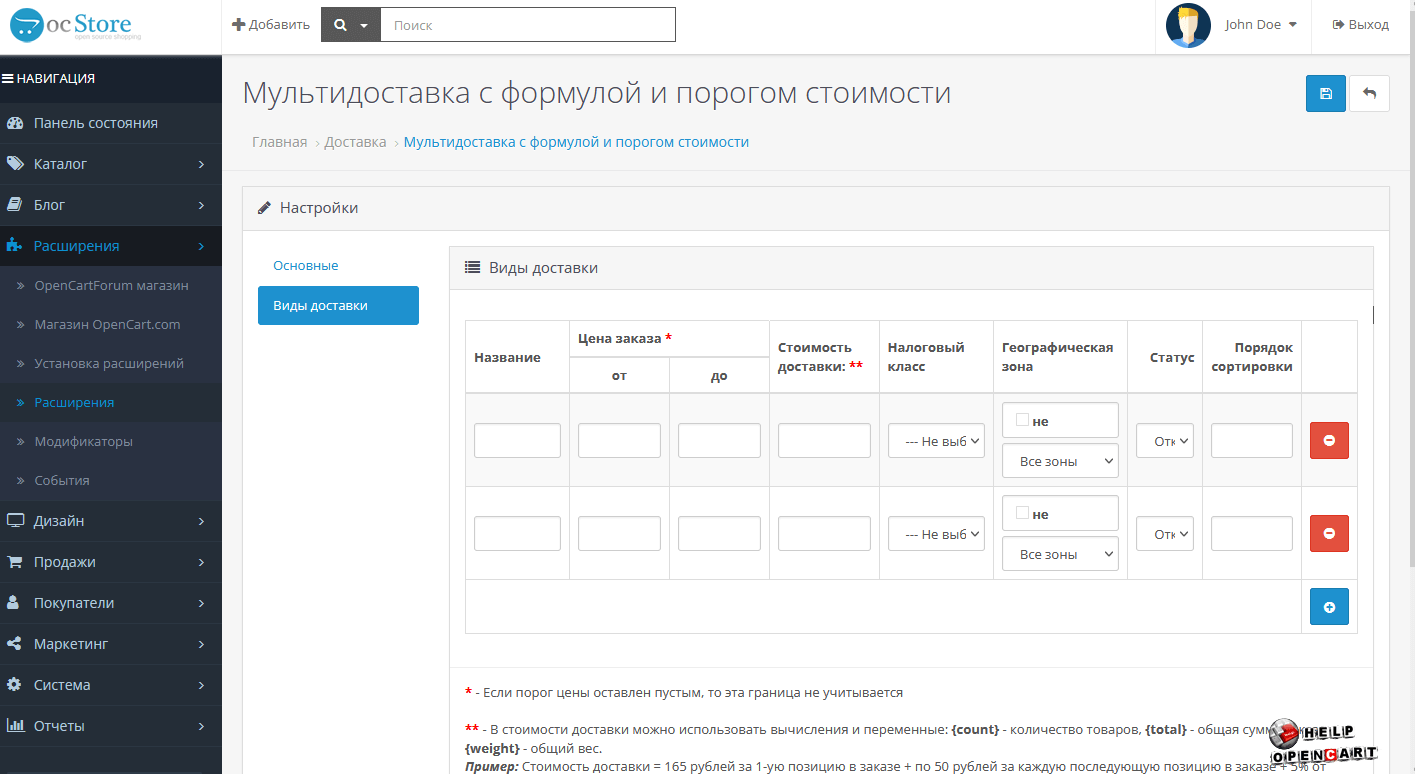This screenshot has height=774, width=1415.
Task: Click the navigation hamburger icon
Action: point(8,78)
